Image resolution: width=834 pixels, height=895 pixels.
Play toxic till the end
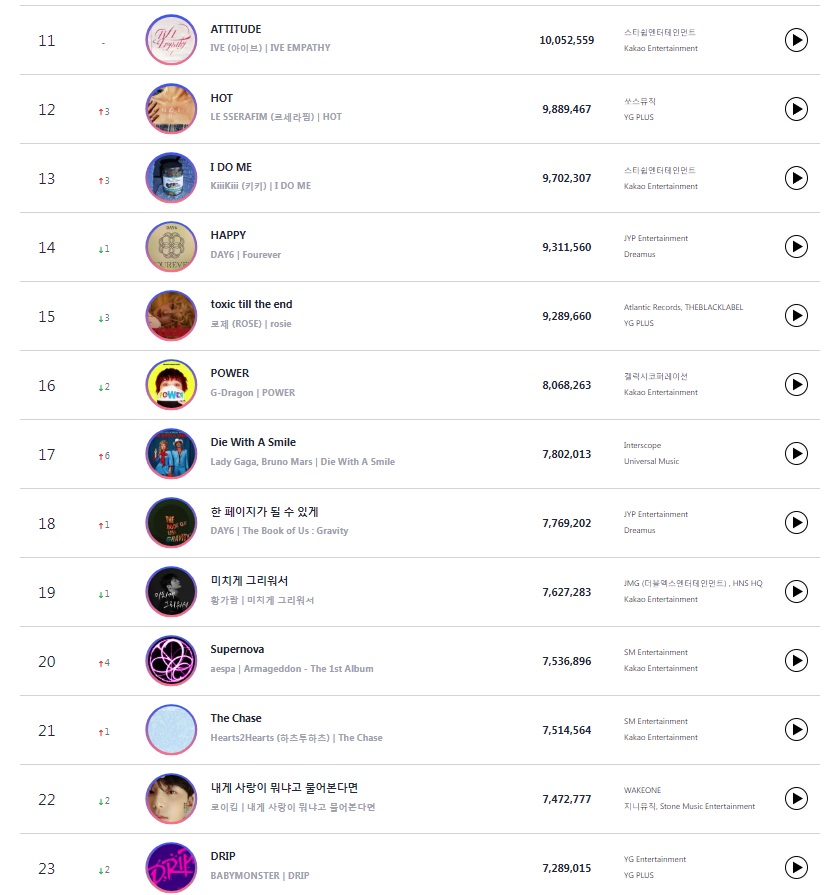[x=796, y=316]
